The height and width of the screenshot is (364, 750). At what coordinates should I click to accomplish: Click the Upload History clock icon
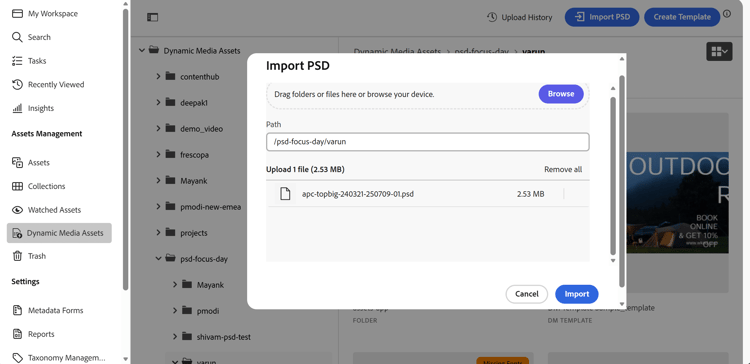point(492,17)
